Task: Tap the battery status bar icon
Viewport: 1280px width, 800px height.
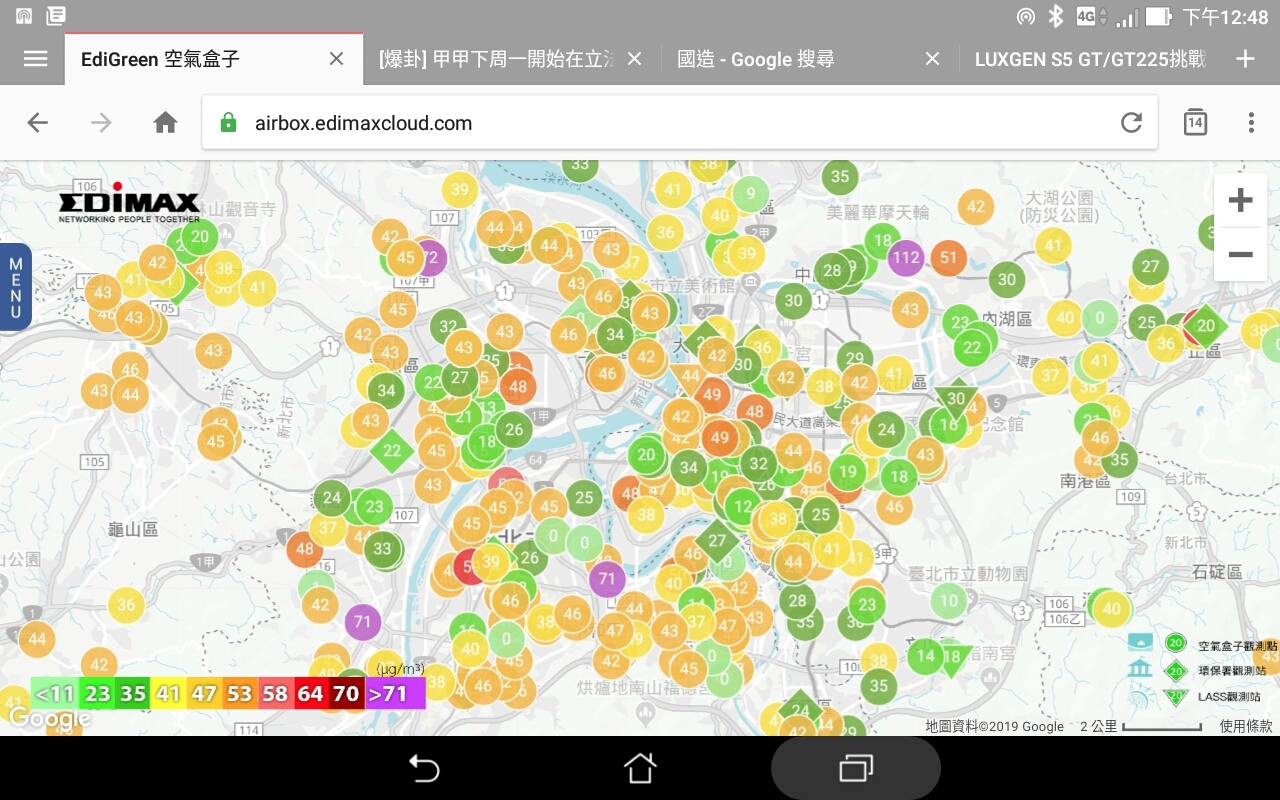Action: click(x=1158, y=16)
